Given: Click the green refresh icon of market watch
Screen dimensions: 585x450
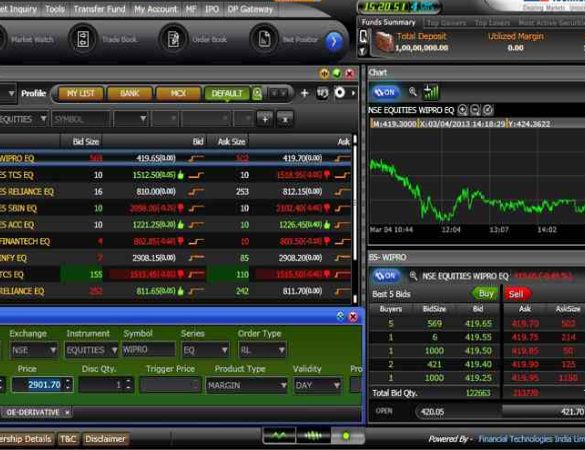Looking at the screenshot, I should tap(337, 74).
